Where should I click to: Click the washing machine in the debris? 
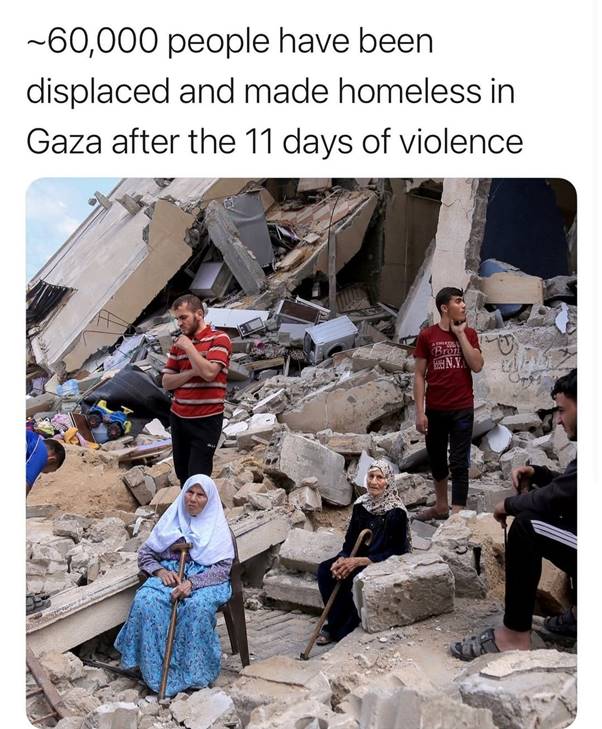click(x=330, y=338)
